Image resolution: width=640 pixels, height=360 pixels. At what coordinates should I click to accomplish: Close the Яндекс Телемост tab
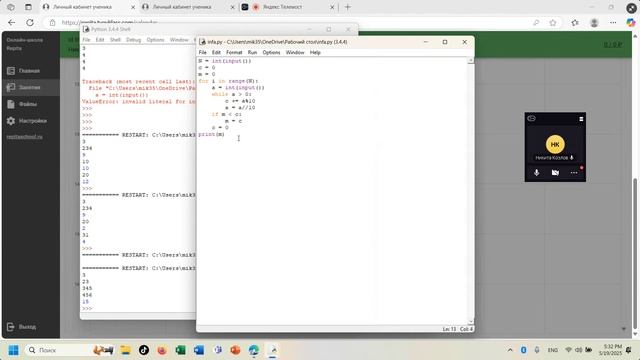pyautogui.click(x=332, y=7)
